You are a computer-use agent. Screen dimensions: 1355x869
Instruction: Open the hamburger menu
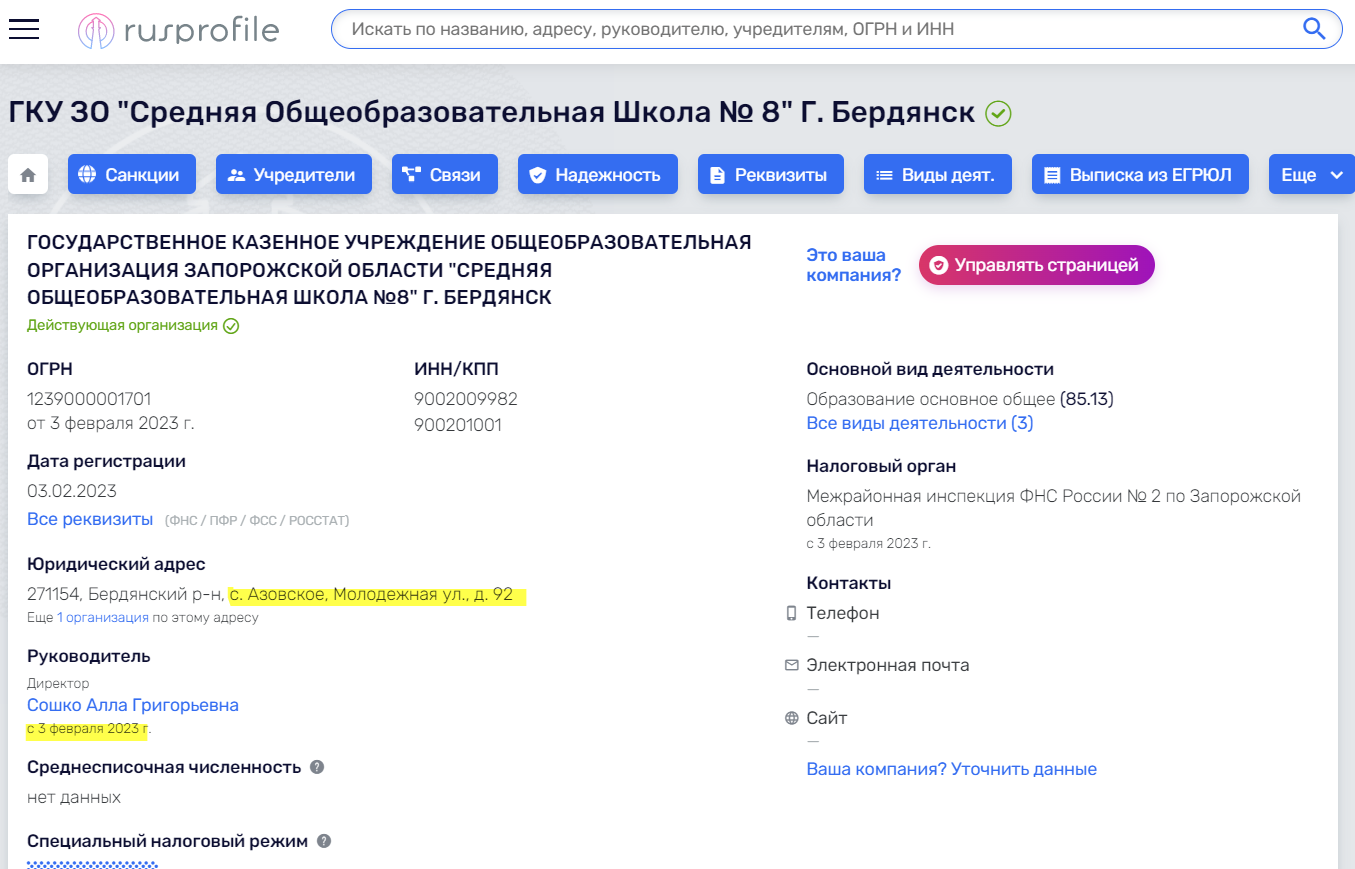click(23, 29)
